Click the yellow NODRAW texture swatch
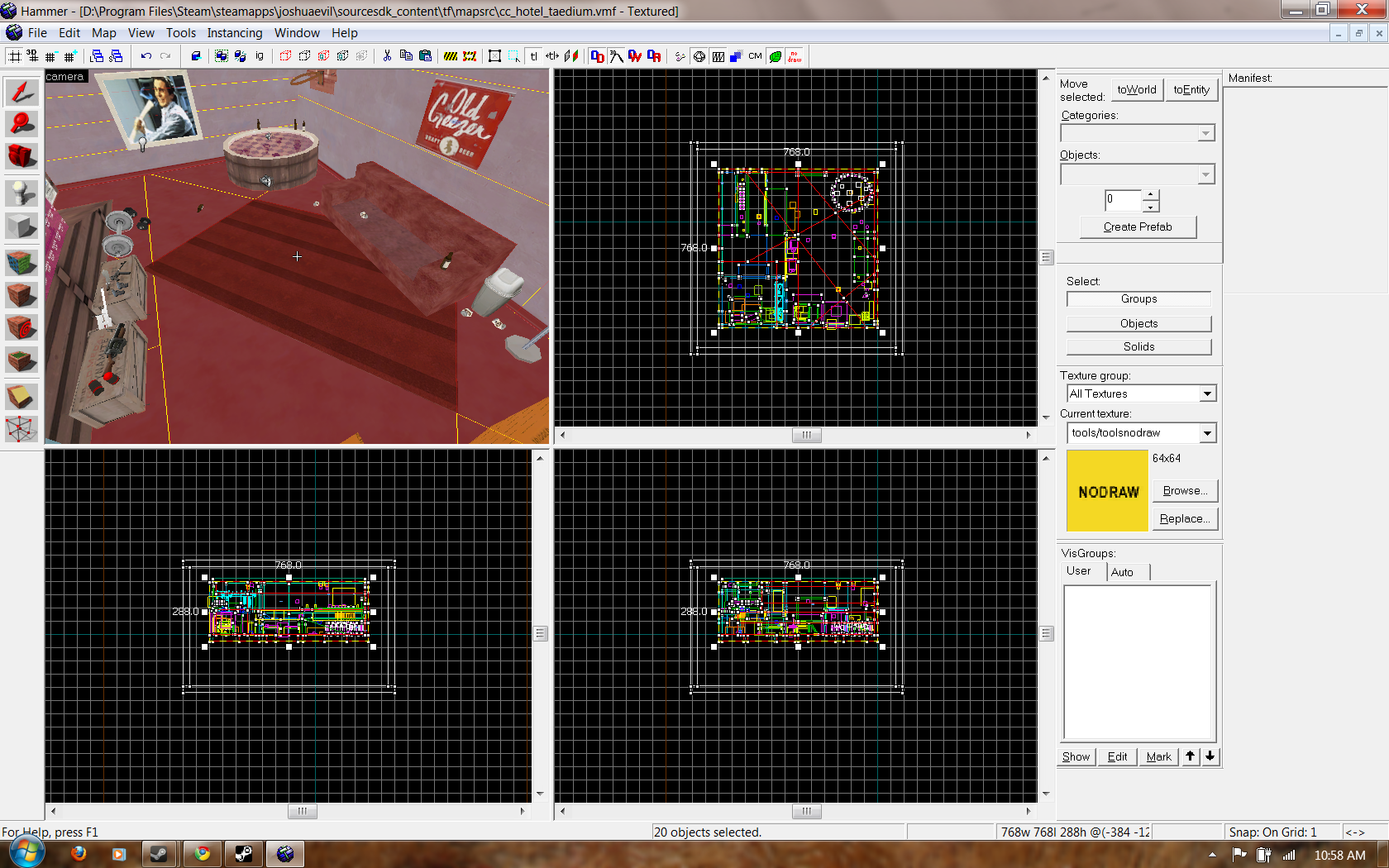Image resolution: width=1389 pixels, height=868 pixels. (x=1107, y=491)
